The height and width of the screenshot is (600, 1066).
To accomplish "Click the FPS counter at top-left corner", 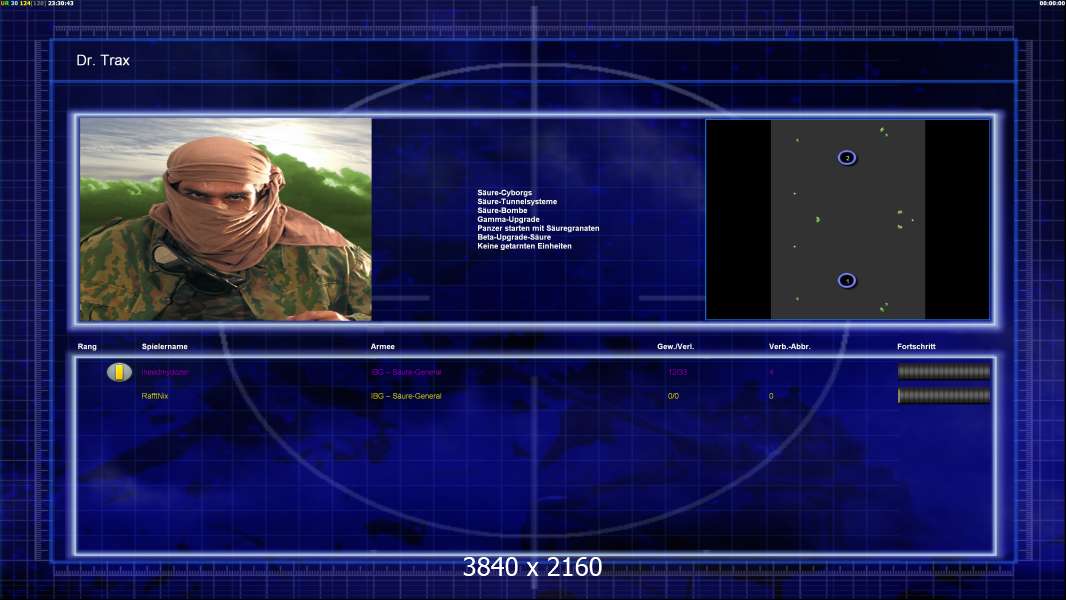I will pyautogui.click(x=23, y=3).
